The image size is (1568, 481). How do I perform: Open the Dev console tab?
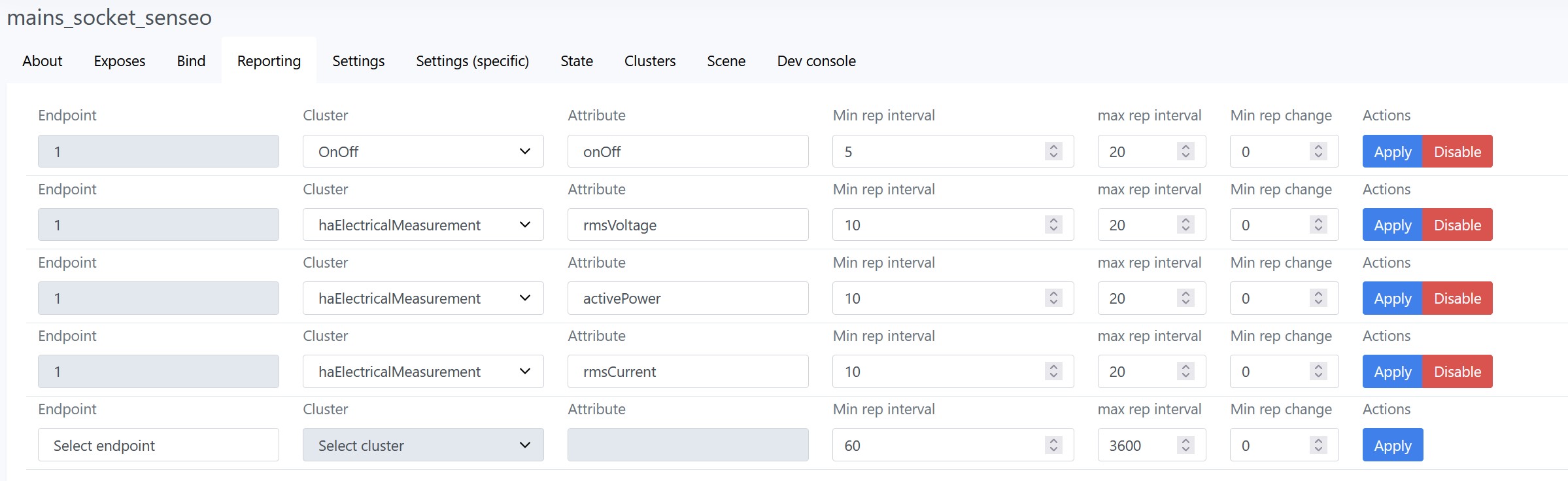coord(816,61)
